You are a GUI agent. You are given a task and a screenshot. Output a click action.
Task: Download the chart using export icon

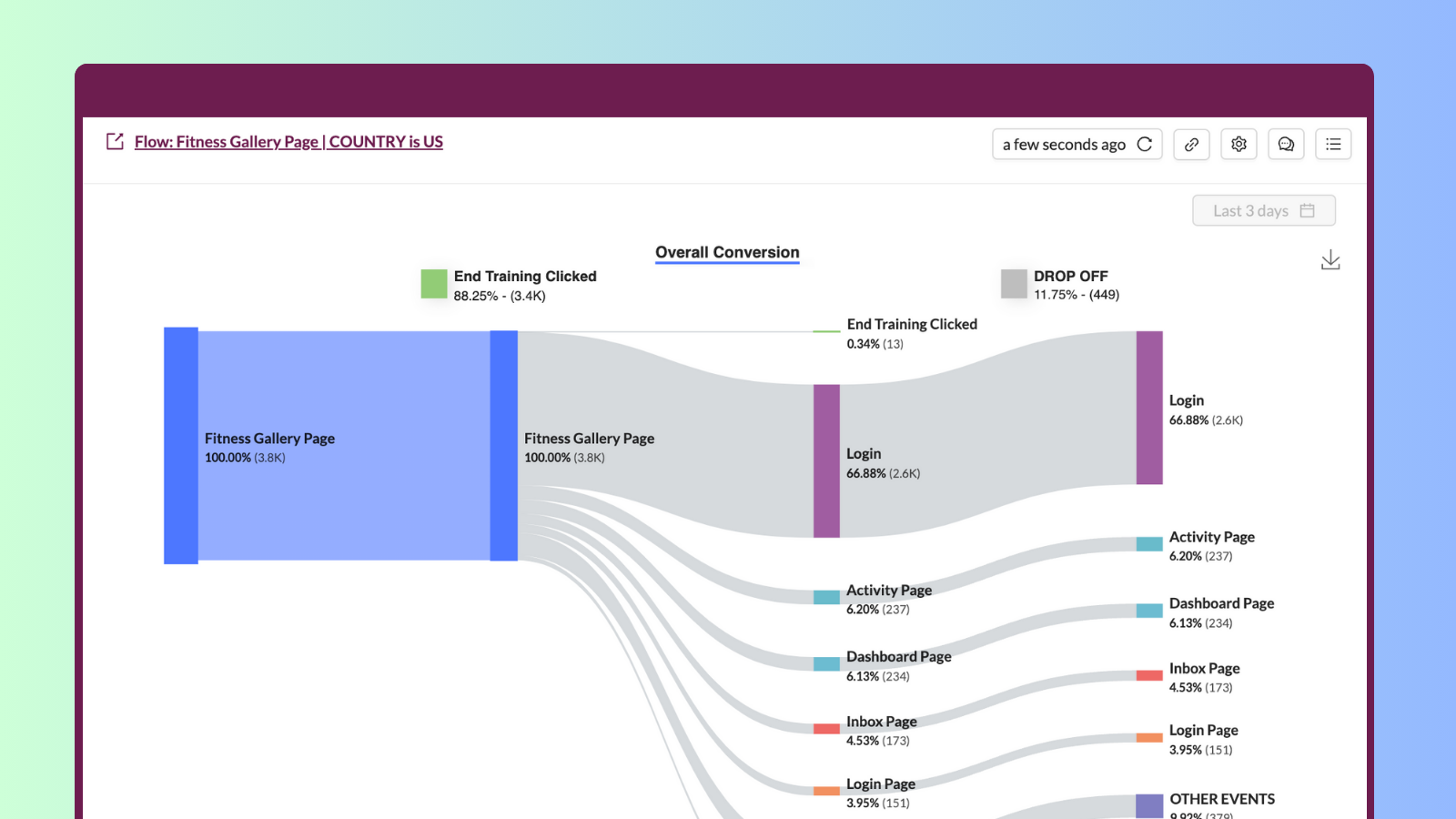click(1330, 259)
